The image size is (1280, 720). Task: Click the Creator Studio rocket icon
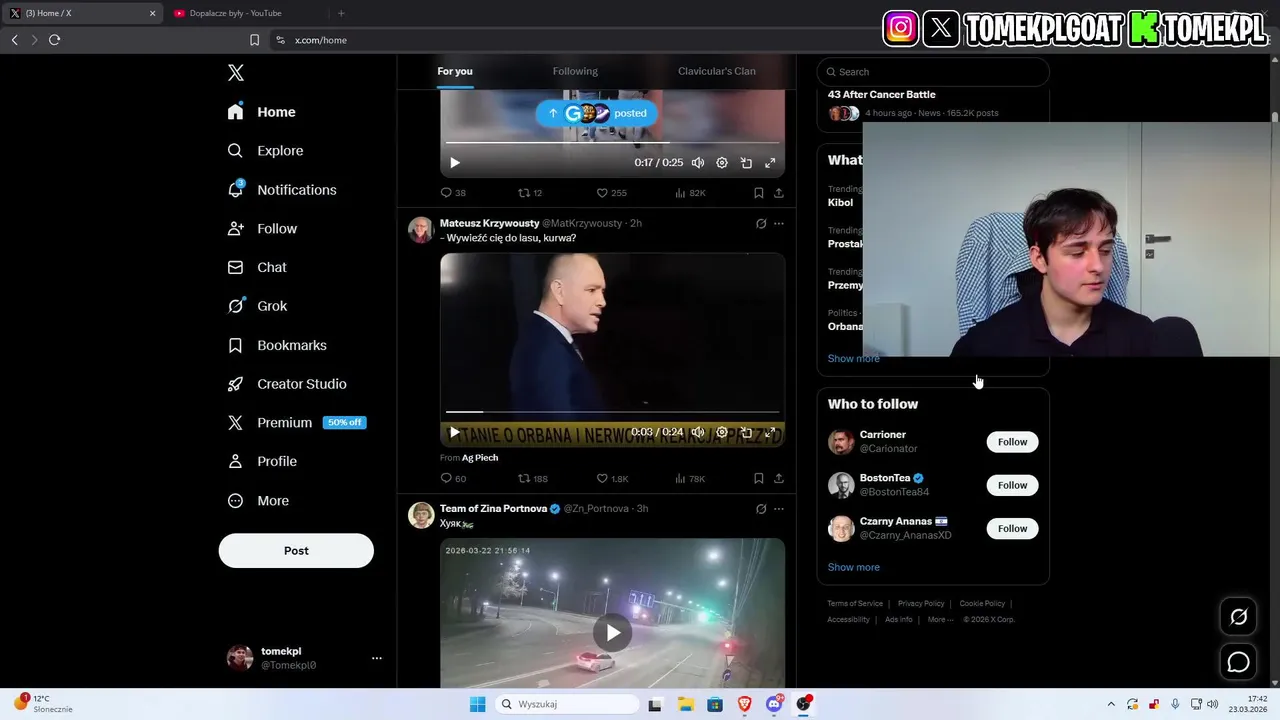[235, 384]
